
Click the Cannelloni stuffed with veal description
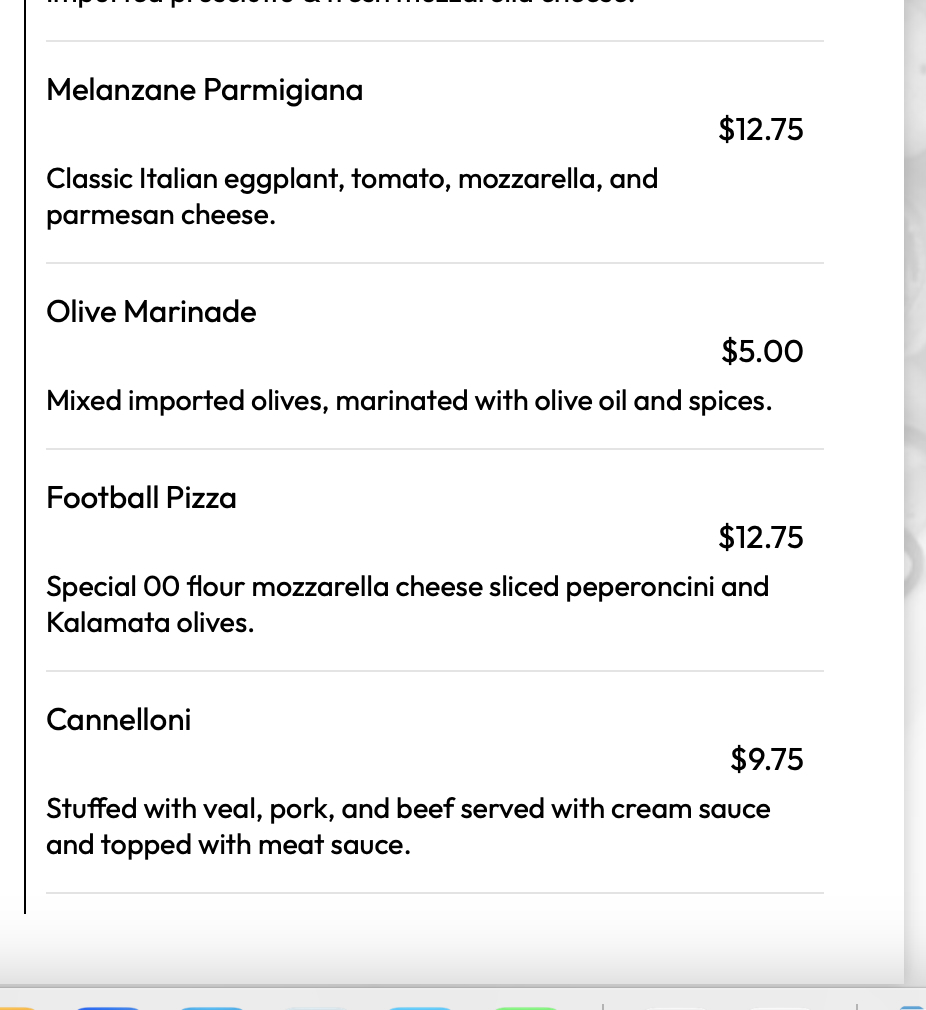(x=408, y=808)
